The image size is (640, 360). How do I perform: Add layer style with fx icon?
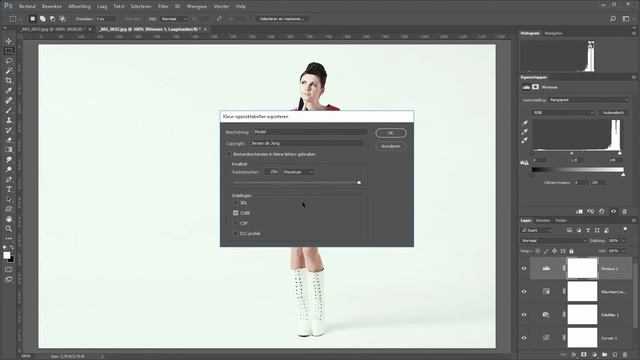tap(573, 355)
